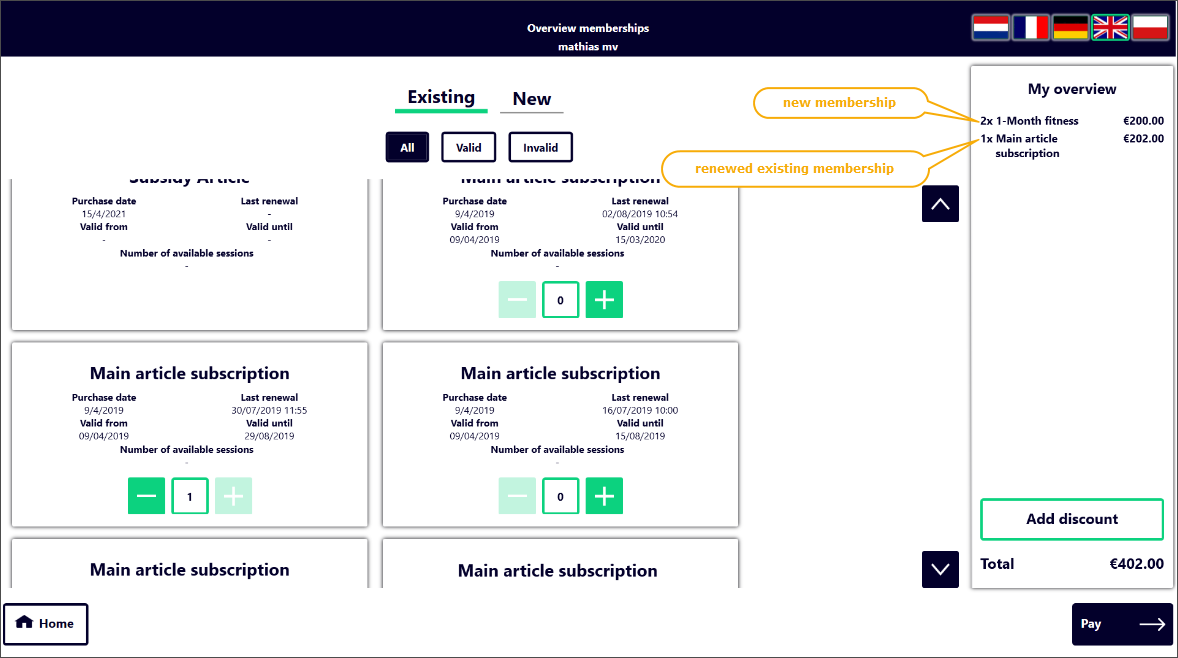The image size is (1178, 658).
Task: Filter by Valid memberships
Action: [x=468, y=147]
